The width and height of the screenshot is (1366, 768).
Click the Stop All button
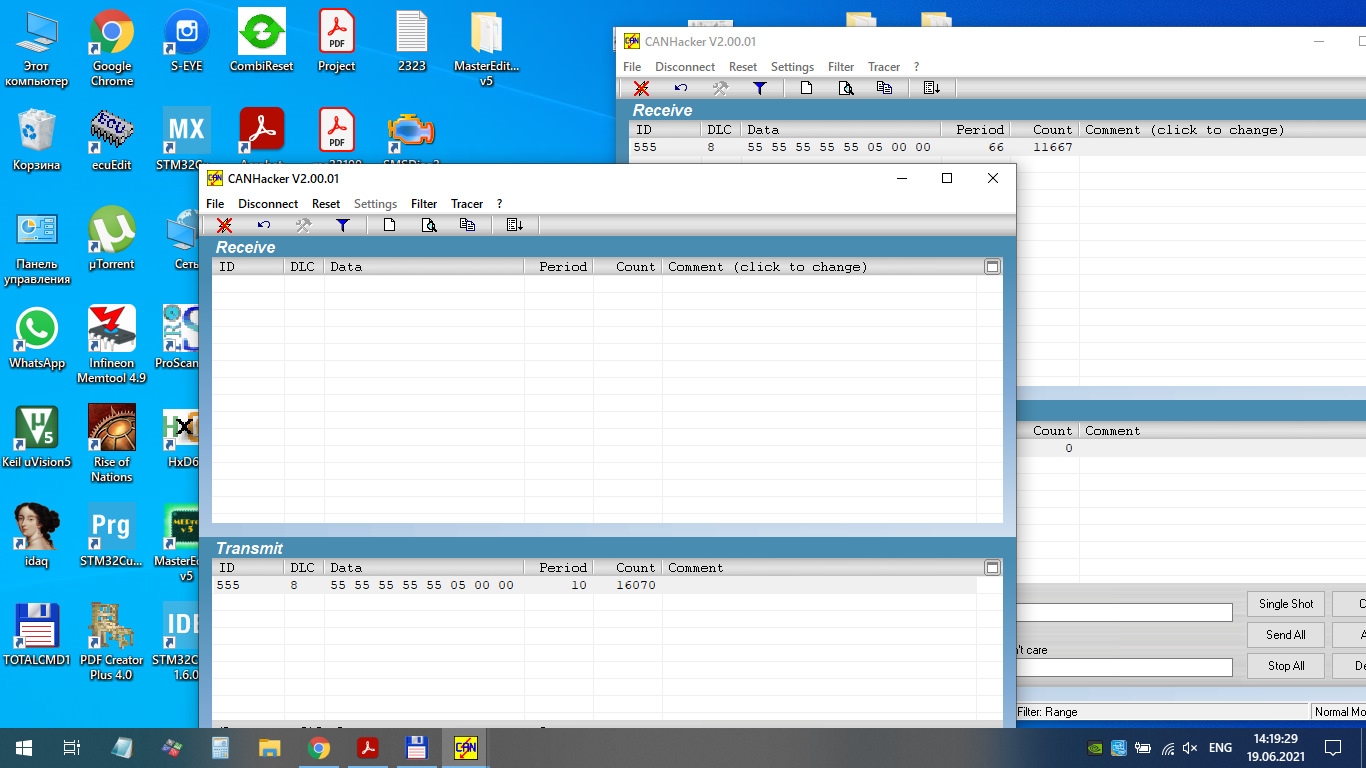(1286, 666)
